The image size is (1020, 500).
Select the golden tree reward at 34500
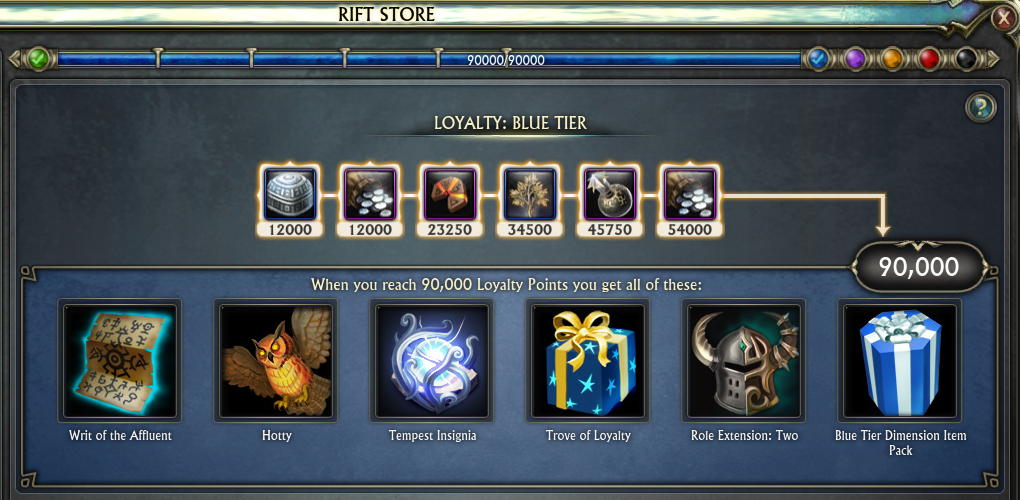tap(530, 193)
